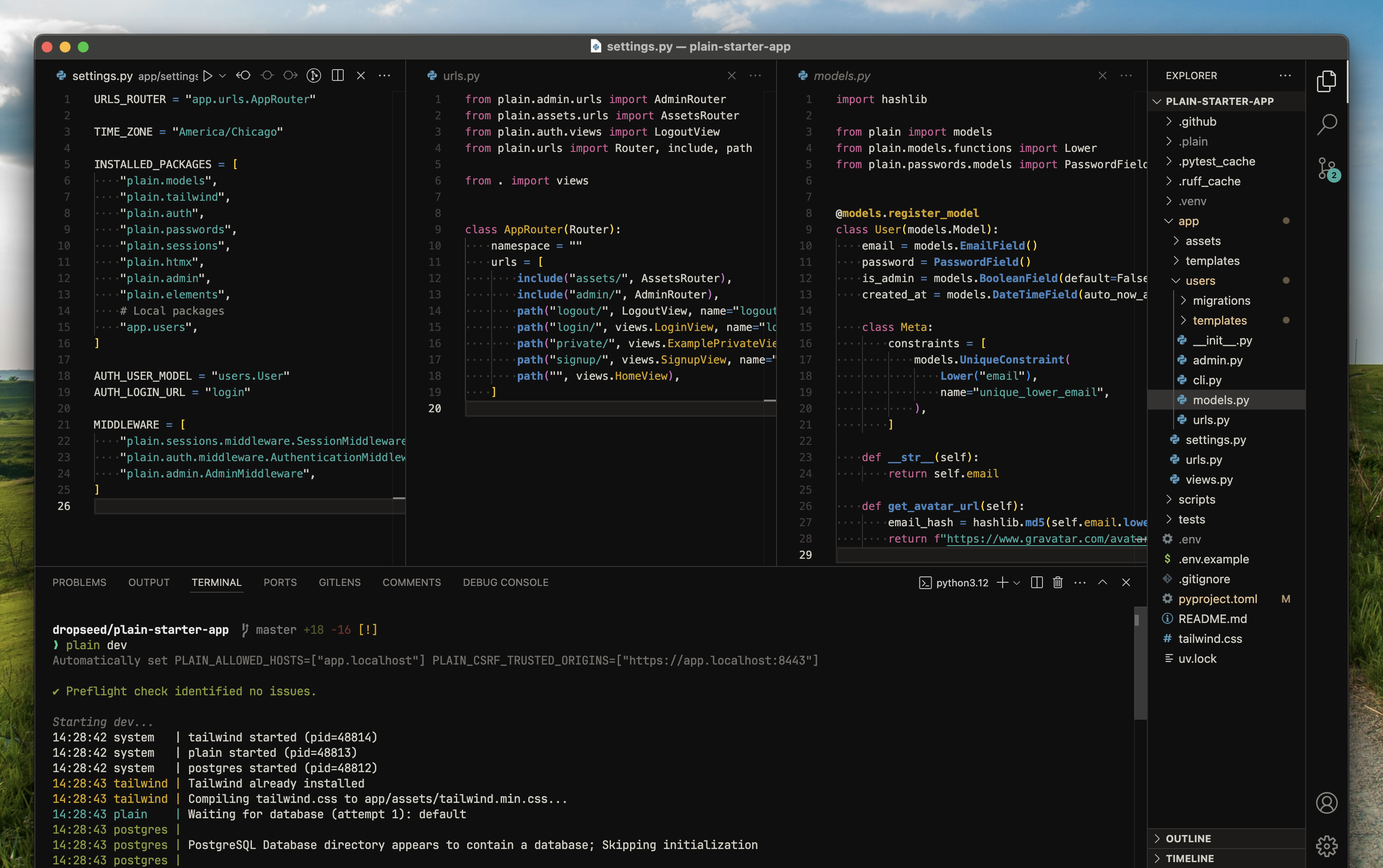This screenshot has width=1383, height=868.
Task: Open previous change in settings.py toolbar
Action: pyautogui.click(x=243, y=75)
